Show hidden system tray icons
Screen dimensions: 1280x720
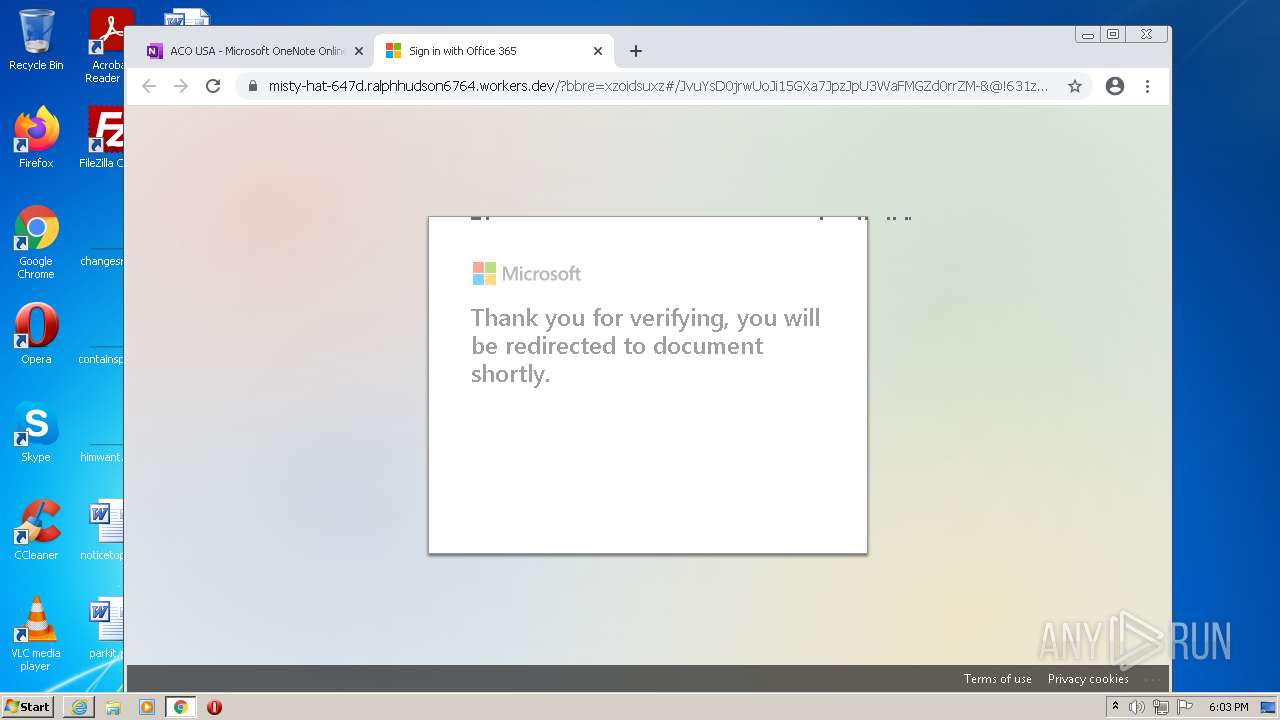pos(1115,707)
